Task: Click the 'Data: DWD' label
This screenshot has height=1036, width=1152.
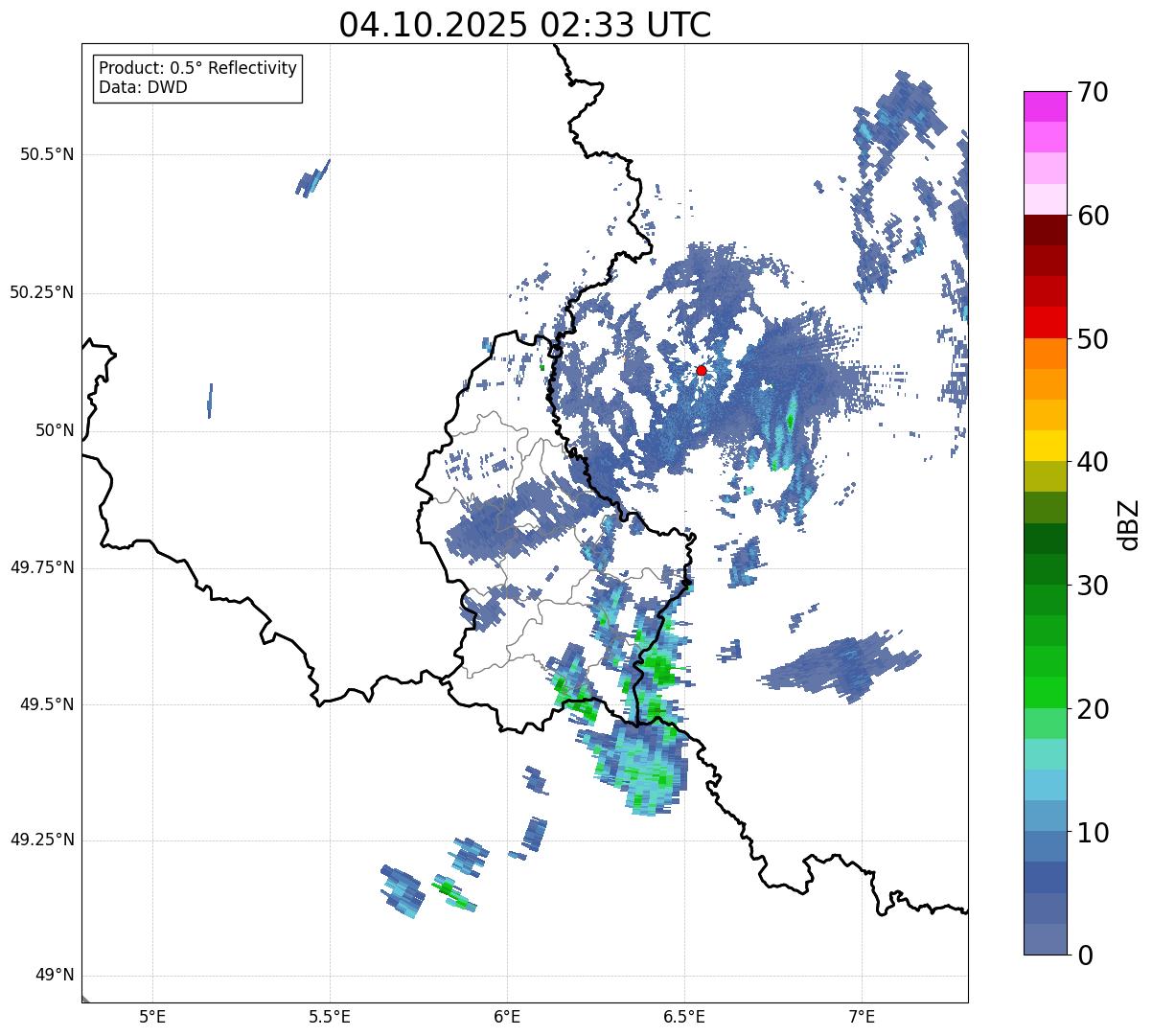Action: pyautogui.click(x=143, y=87)
